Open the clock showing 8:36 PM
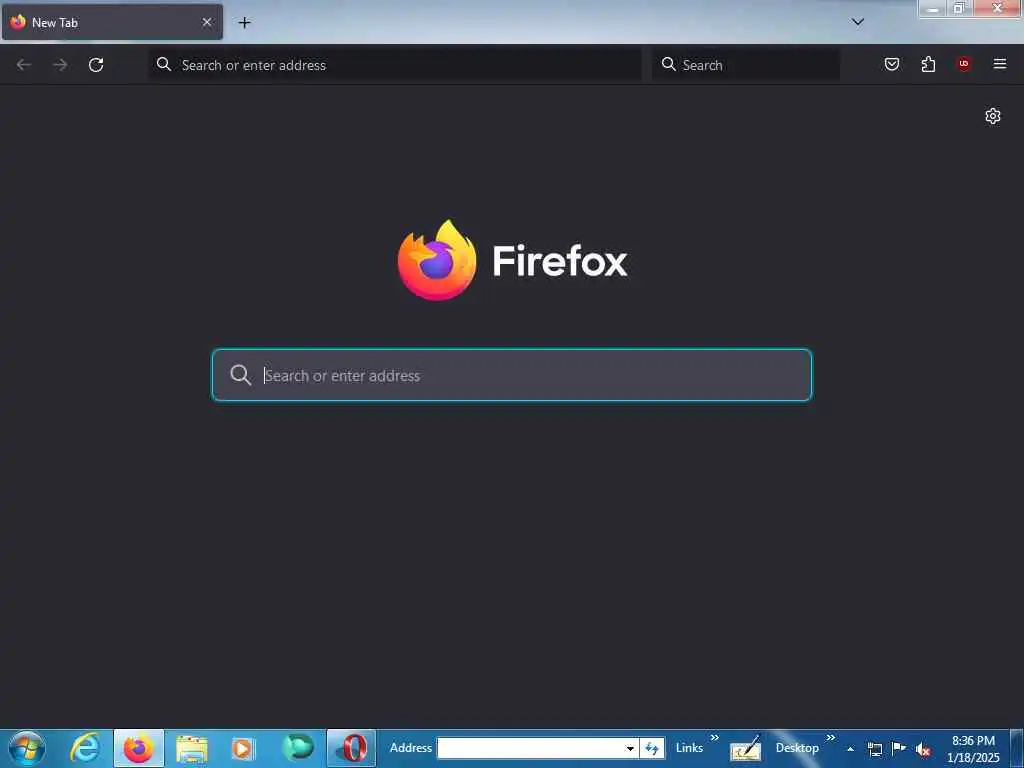This screenshot has width=1024, height=768. [x=973, y=748]
